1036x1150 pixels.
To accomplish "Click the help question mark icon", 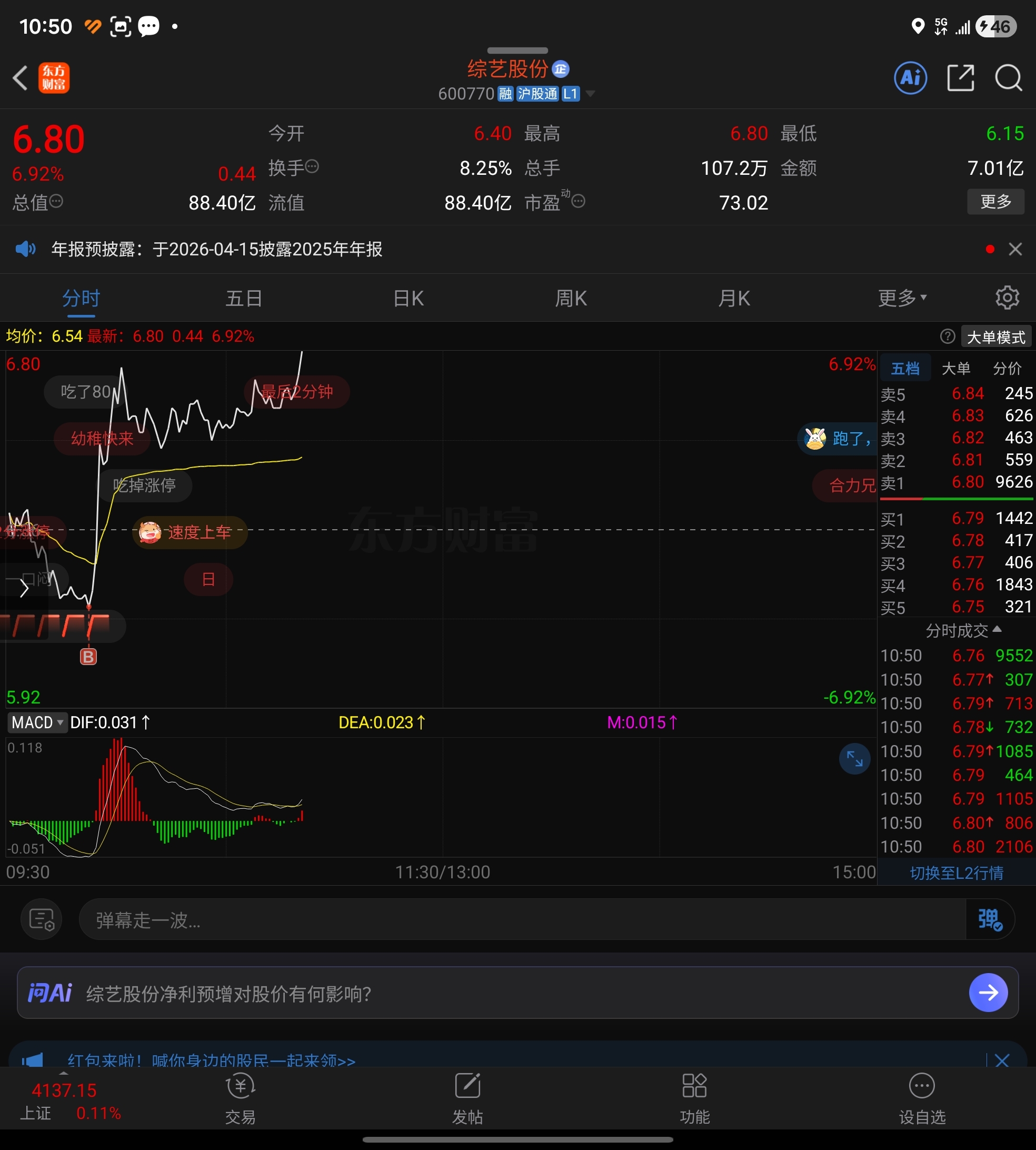I will pyautogui.click(x=947, y=336).
